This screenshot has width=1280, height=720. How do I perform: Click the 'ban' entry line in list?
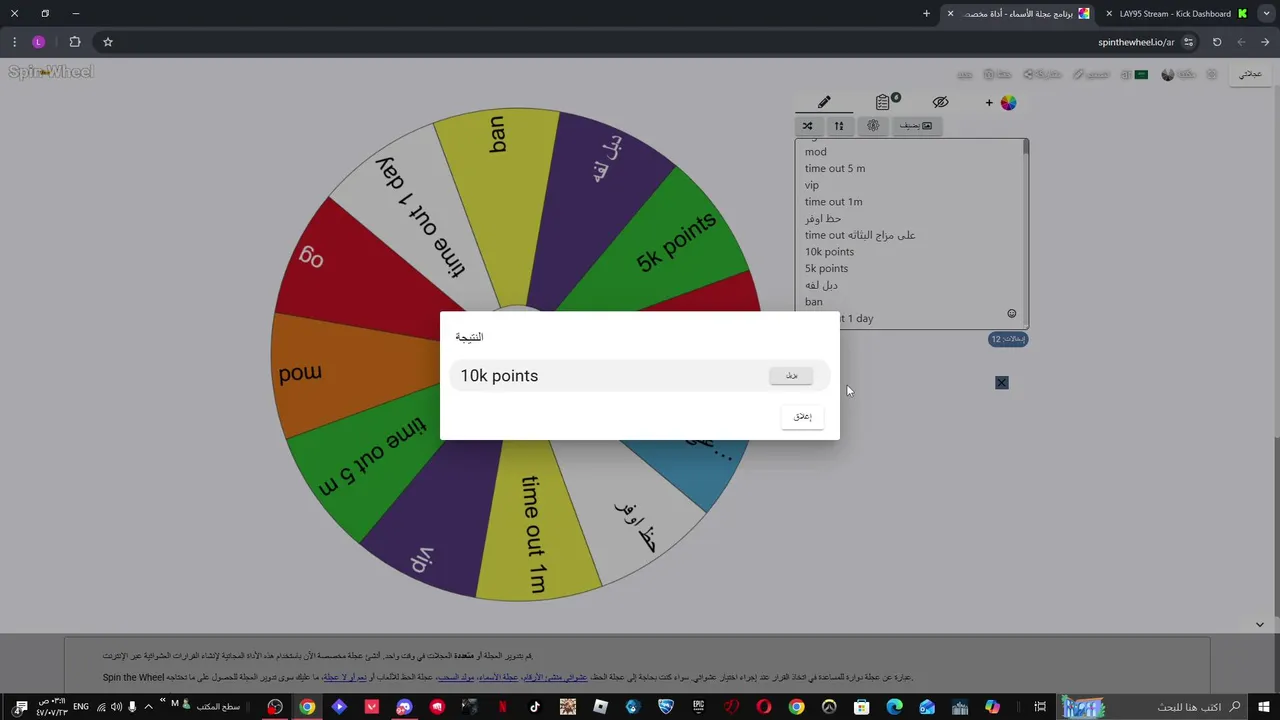[814, 302]
